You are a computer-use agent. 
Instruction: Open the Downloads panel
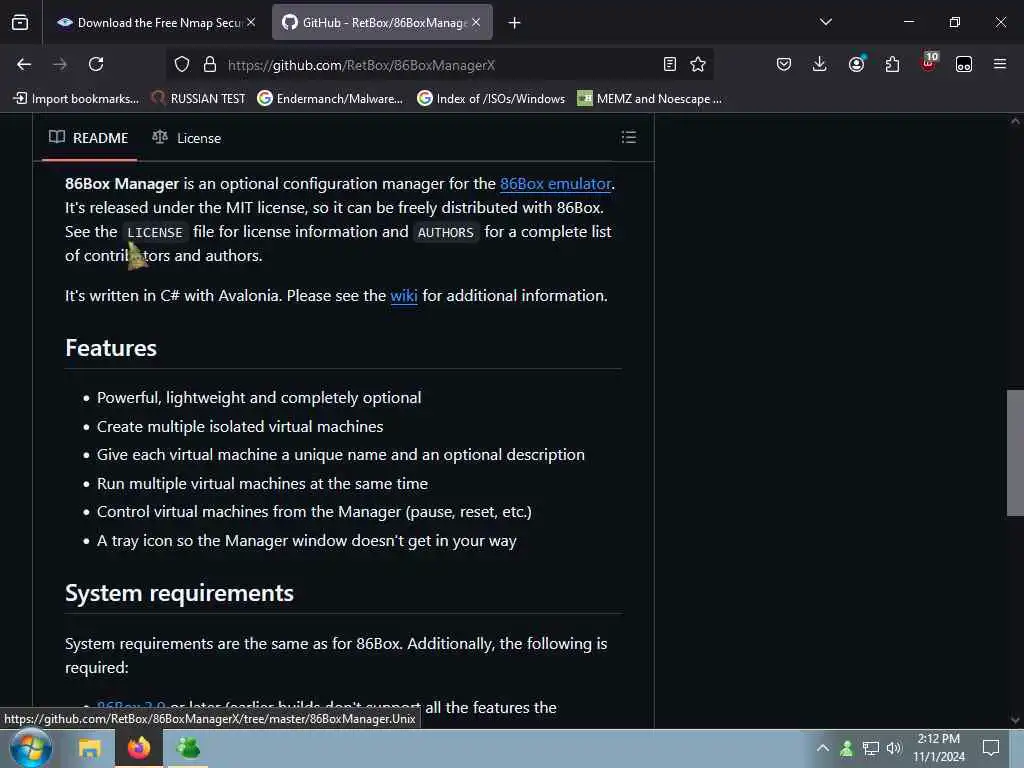820,64
